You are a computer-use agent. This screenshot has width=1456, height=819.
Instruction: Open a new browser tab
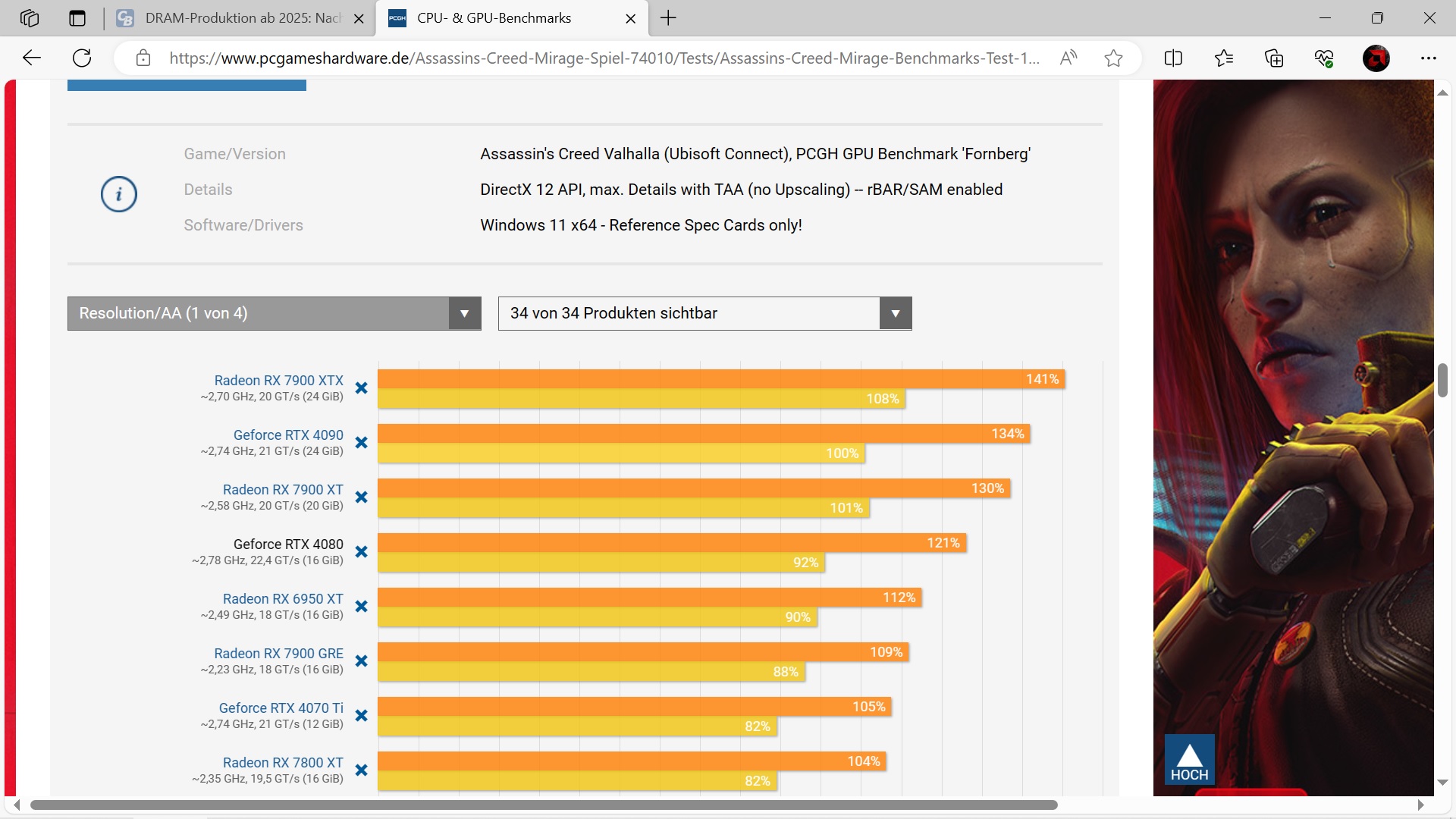(x=668, y=18)
